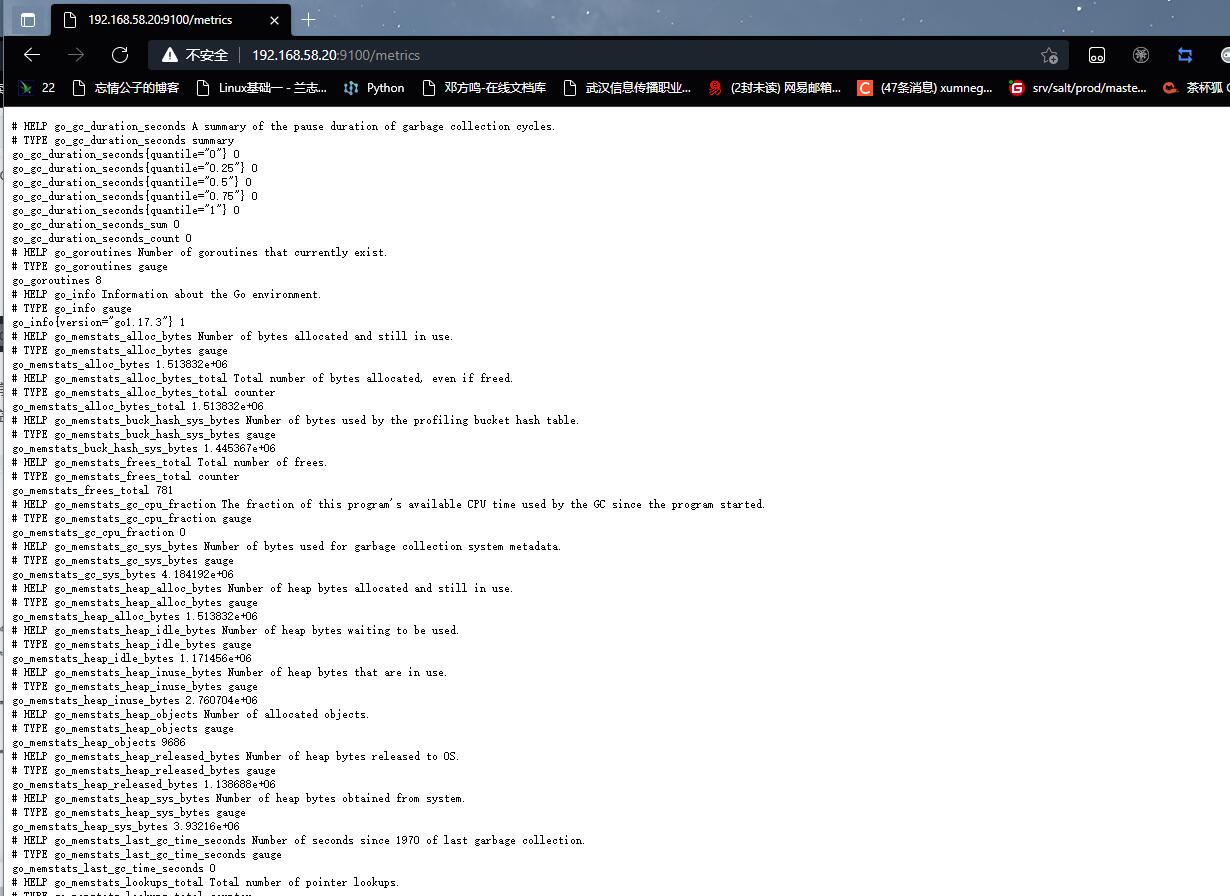The image size is (1230, 896).
Task: Open a new browser tab
Action: click(308, 20)
